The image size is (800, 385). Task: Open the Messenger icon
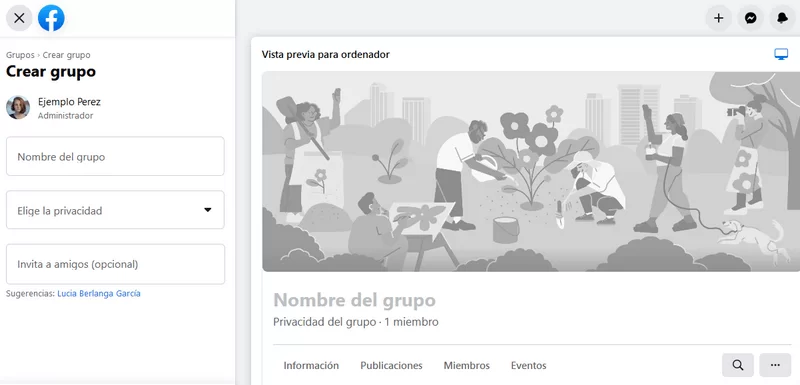[751, 18]
